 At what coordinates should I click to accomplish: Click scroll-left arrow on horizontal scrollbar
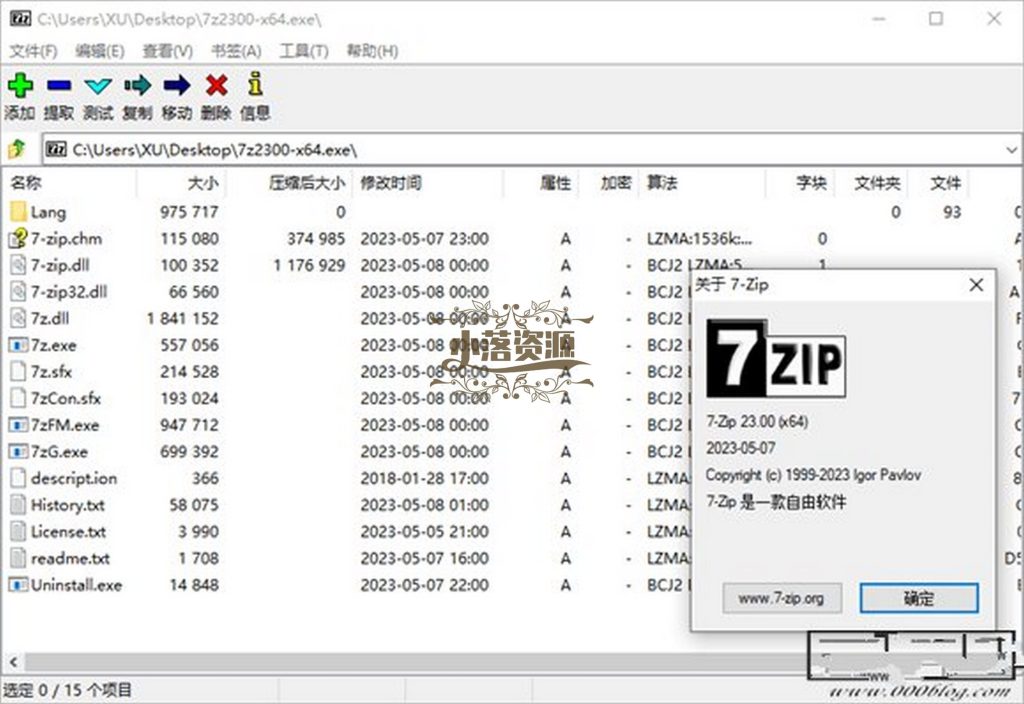click(x=13, y=662)
